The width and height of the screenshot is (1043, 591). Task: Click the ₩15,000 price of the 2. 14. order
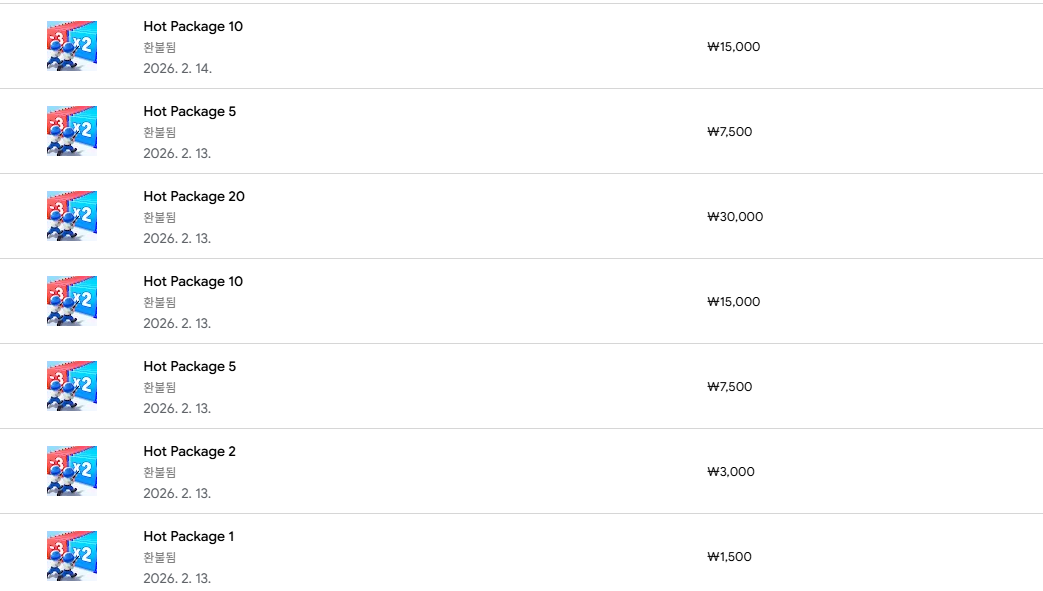pos(733,47)
